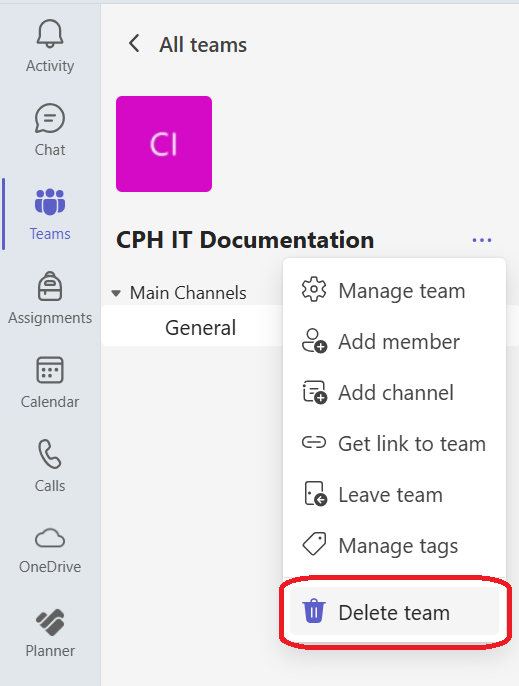This screenshot has width=519, height=686.
Task: Choose Manage team from the menu
Action: click(394, 290)
